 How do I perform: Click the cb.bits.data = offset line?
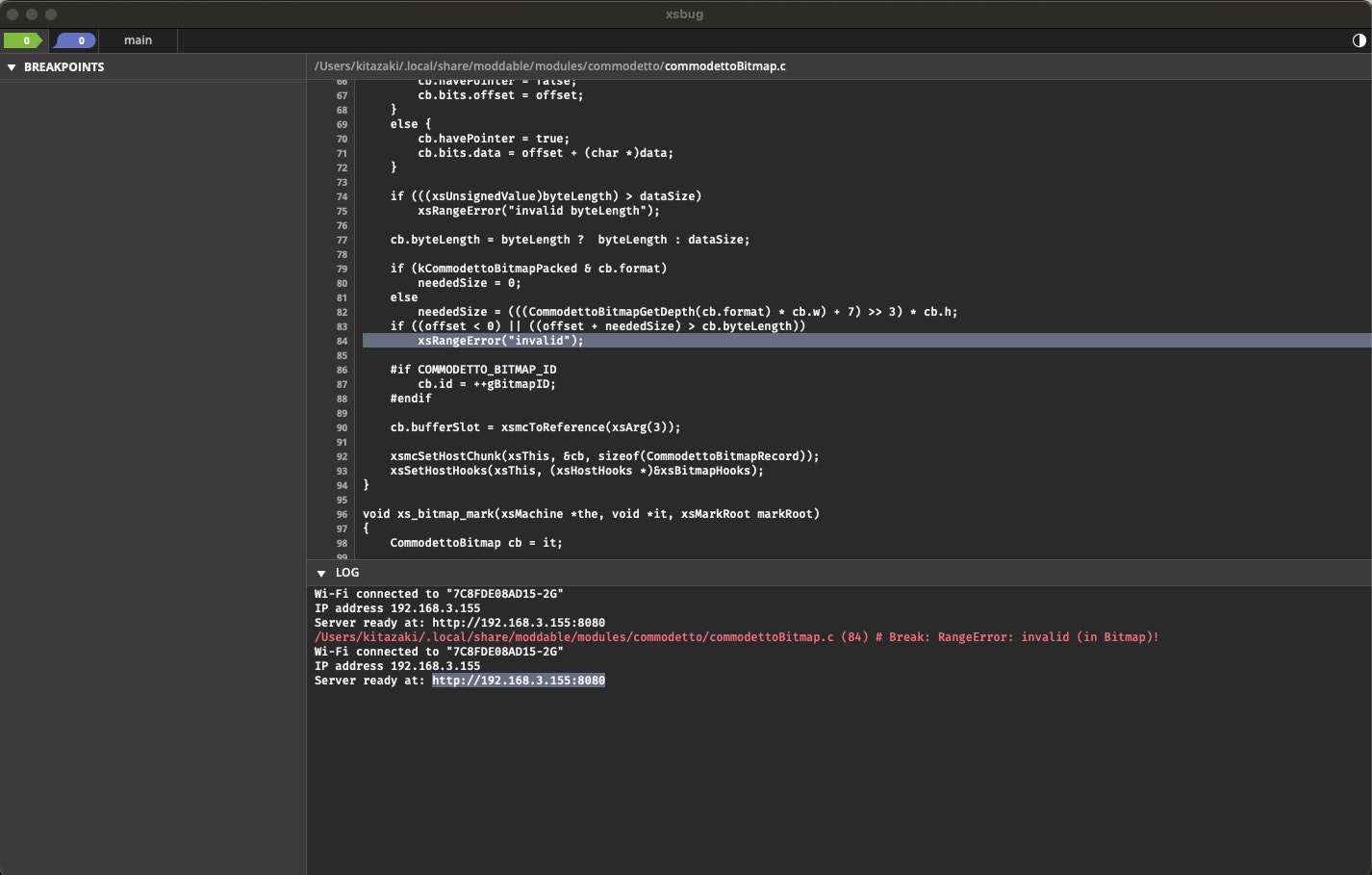[x=546, y=153]
